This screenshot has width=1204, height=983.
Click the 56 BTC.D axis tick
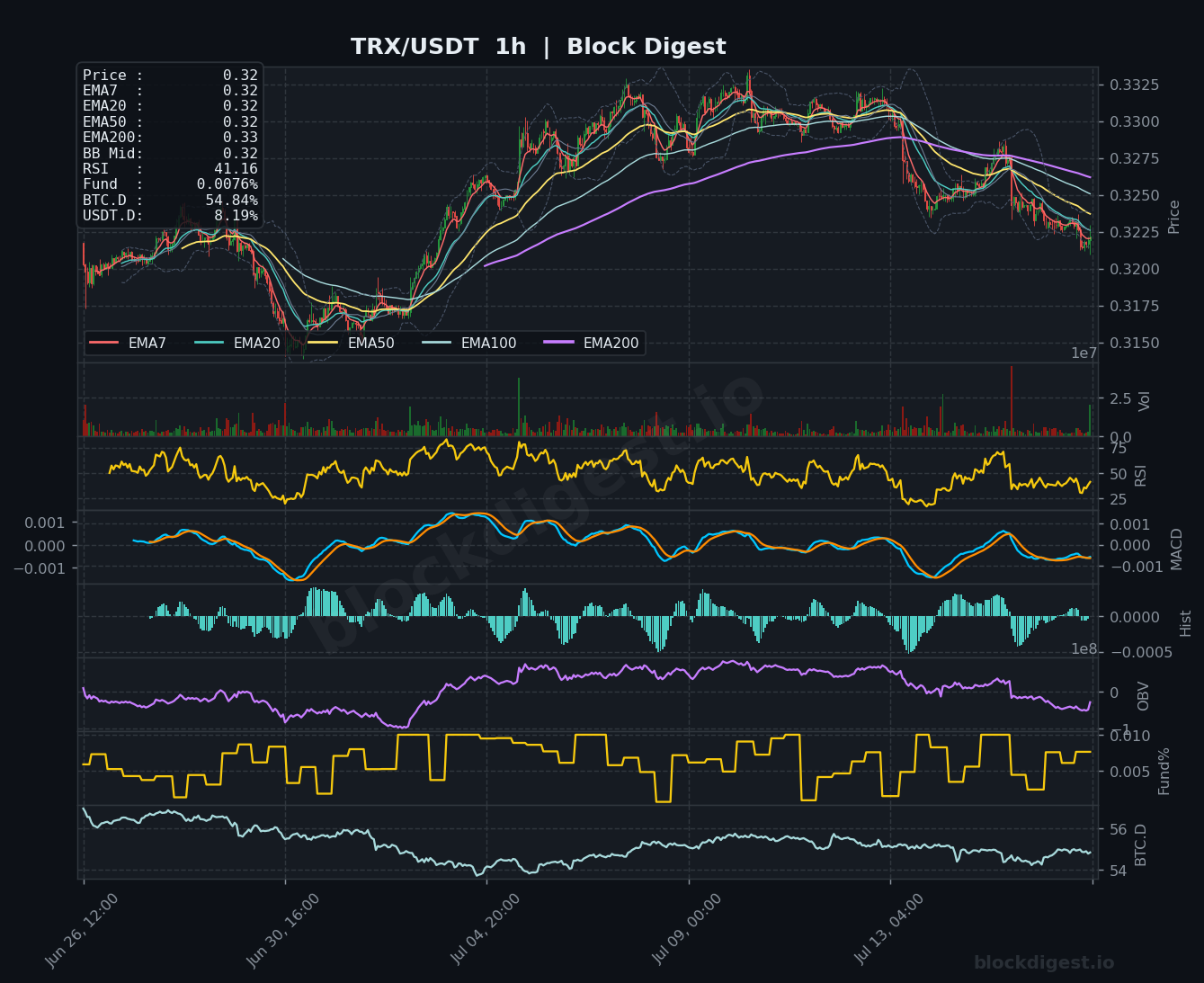click(x=1118, y=829)
